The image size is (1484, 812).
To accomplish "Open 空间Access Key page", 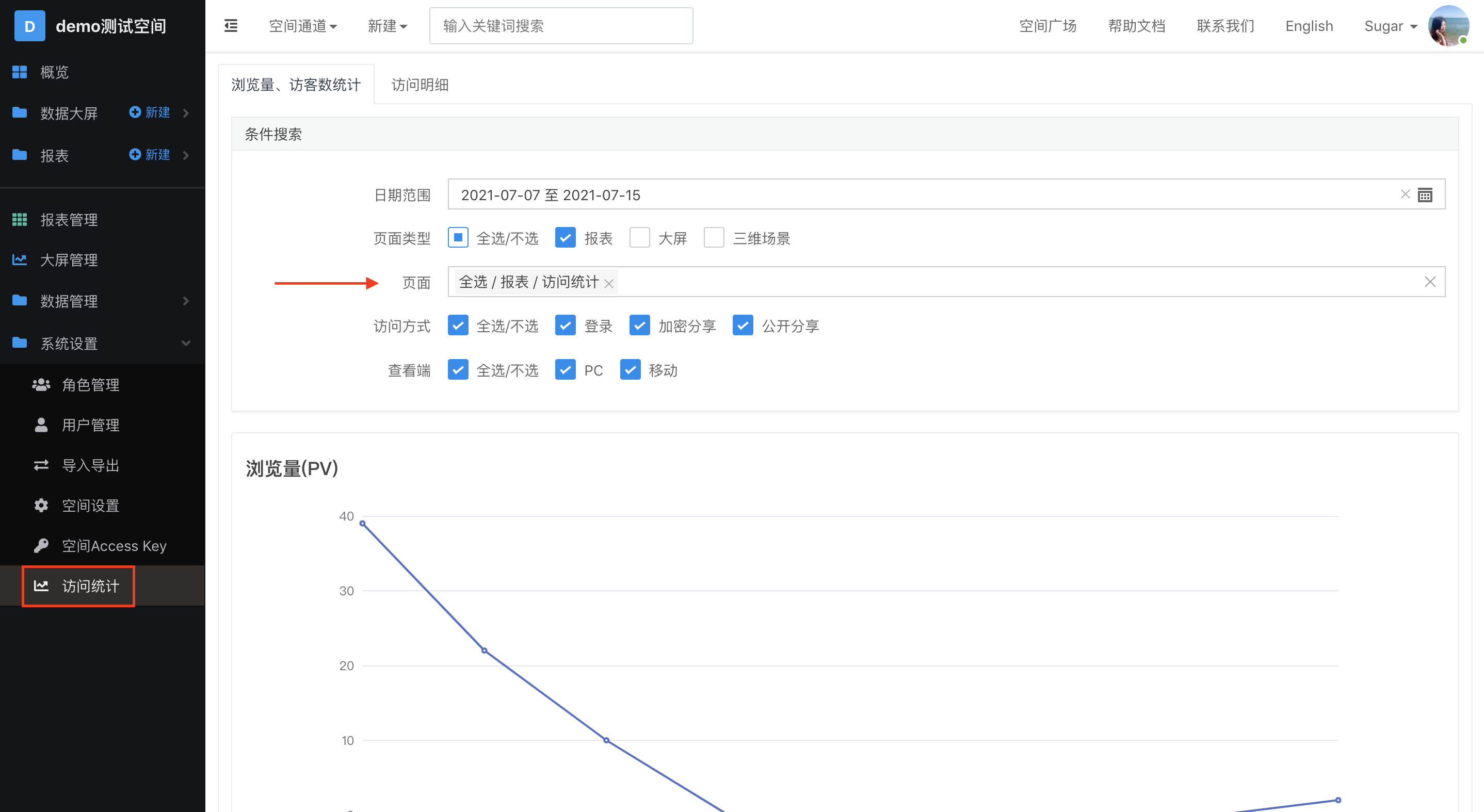I will (x=114, y=546).
